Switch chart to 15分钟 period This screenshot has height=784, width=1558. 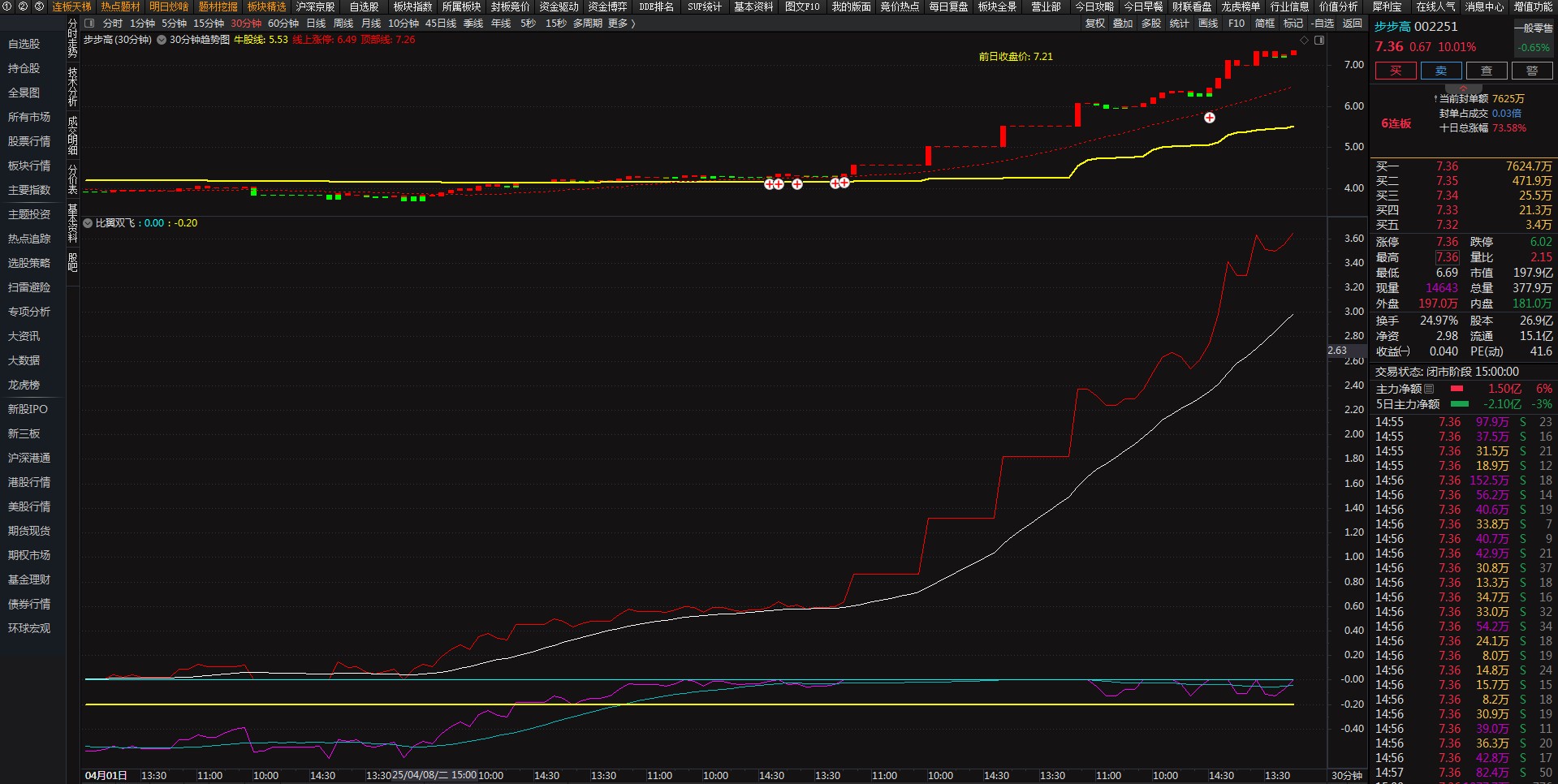(209, 24)
